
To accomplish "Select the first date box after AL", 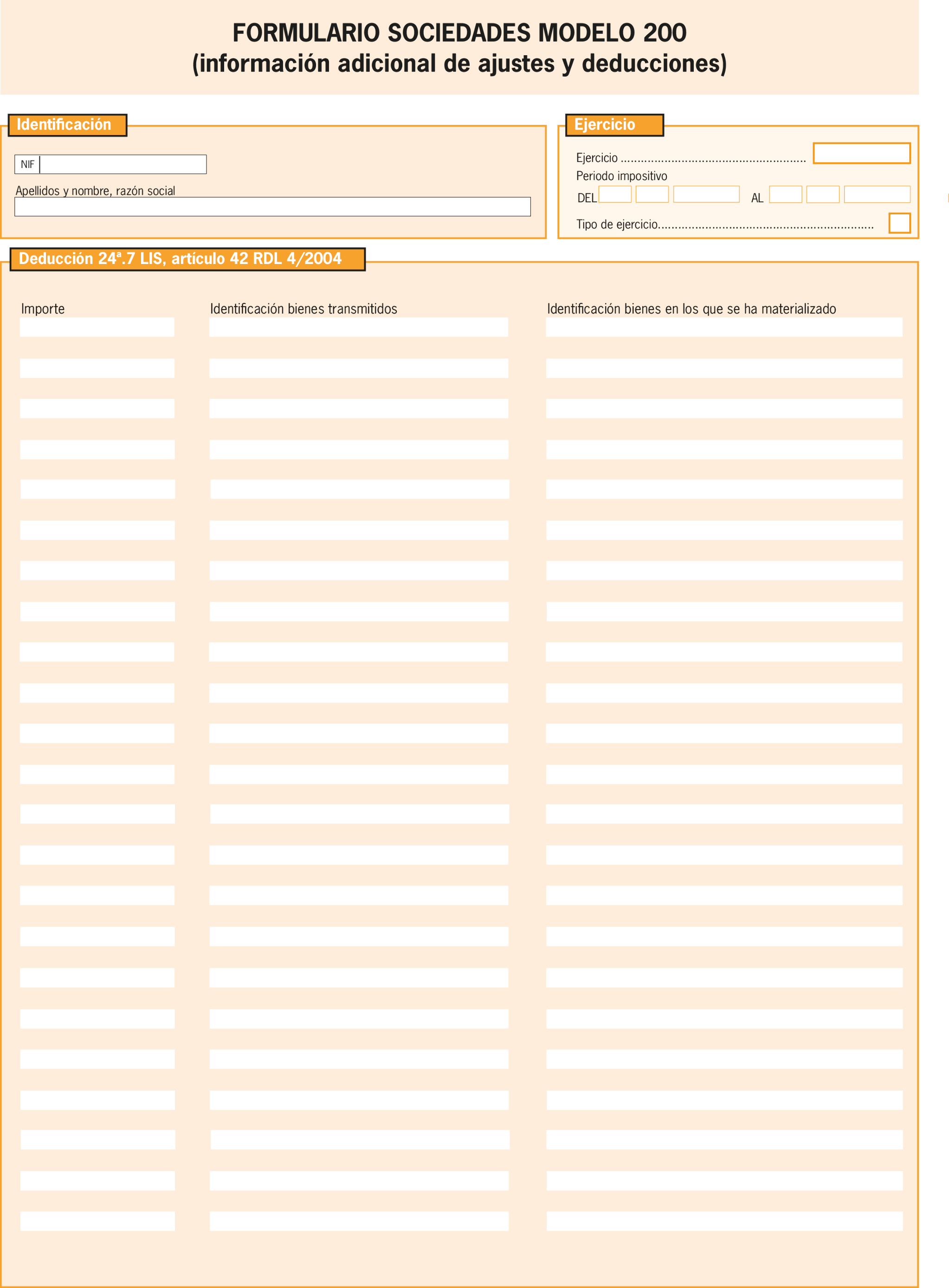I will (x=785, y=194).
